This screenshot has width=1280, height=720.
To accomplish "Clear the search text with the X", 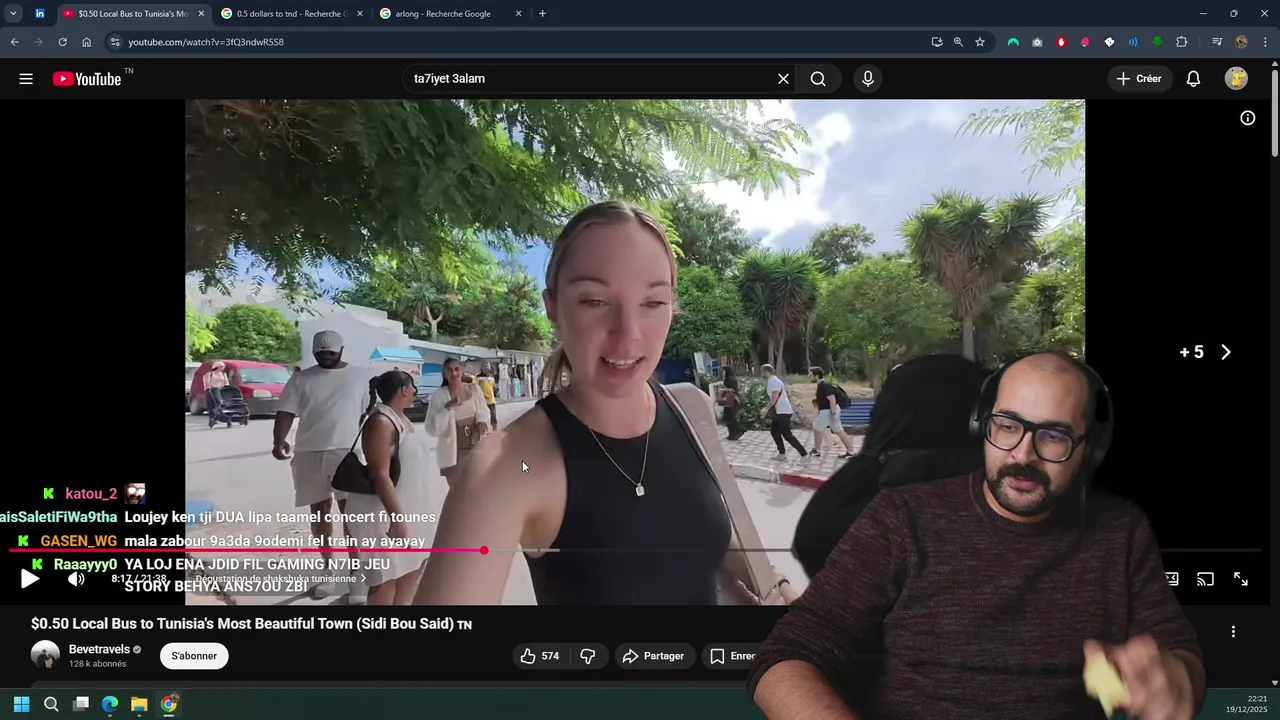I will click(x=783, y=79).
